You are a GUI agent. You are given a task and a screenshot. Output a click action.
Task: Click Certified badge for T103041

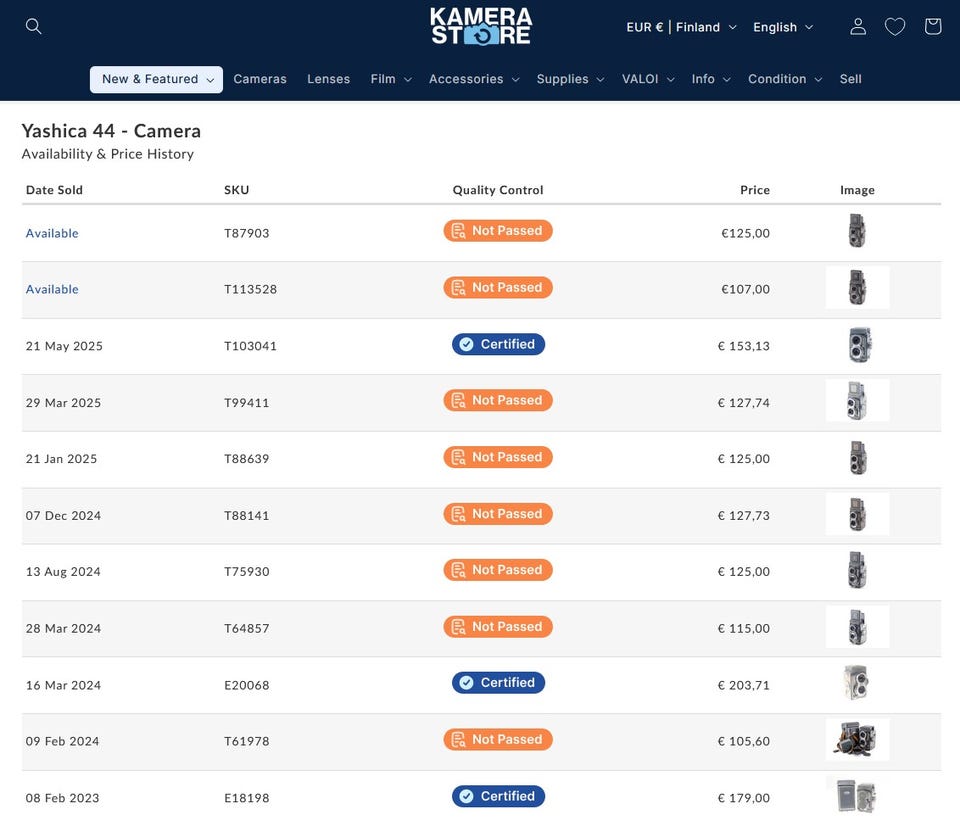pos(498,344)
